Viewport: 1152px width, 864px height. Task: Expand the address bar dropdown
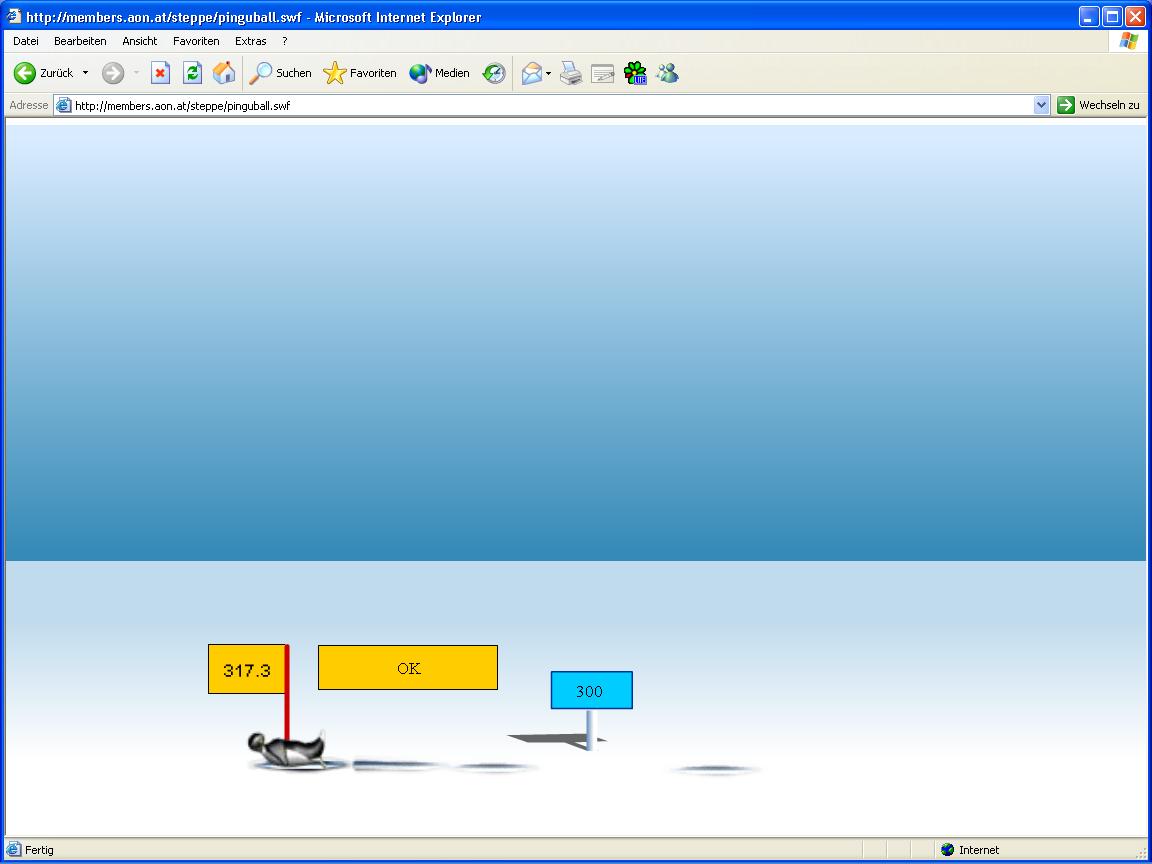1041,105
